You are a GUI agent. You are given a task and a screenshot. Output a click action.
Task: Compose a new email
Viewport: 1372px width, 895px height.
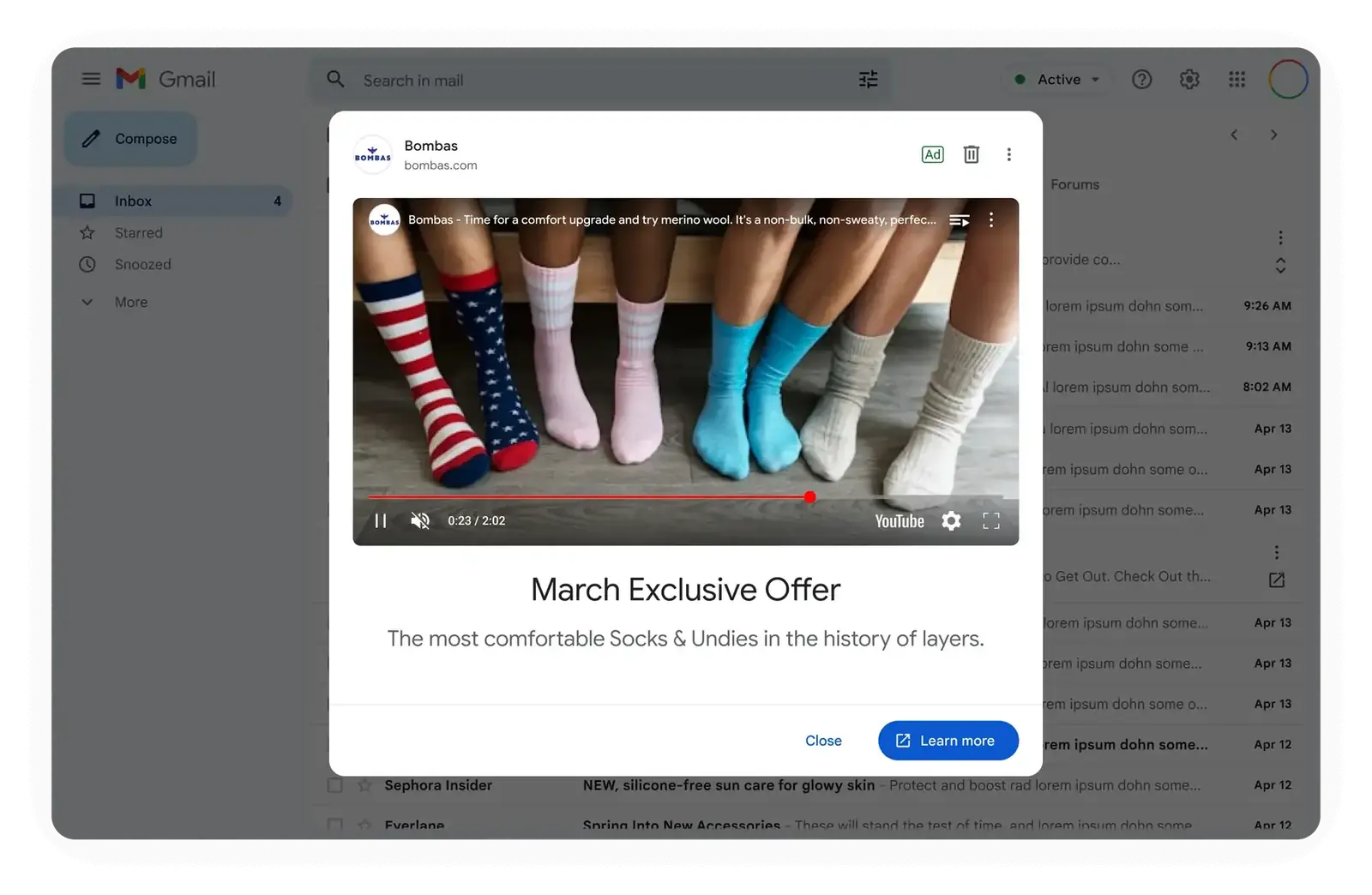[130, 139]
